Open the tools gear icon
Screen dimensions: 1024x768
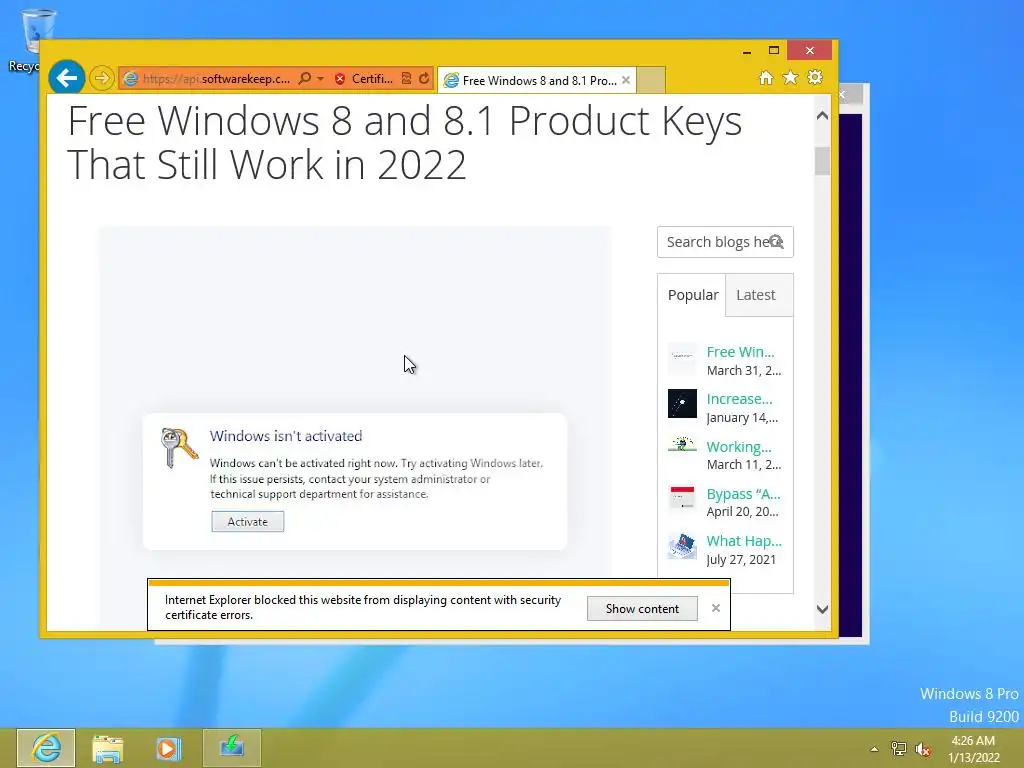815,78
